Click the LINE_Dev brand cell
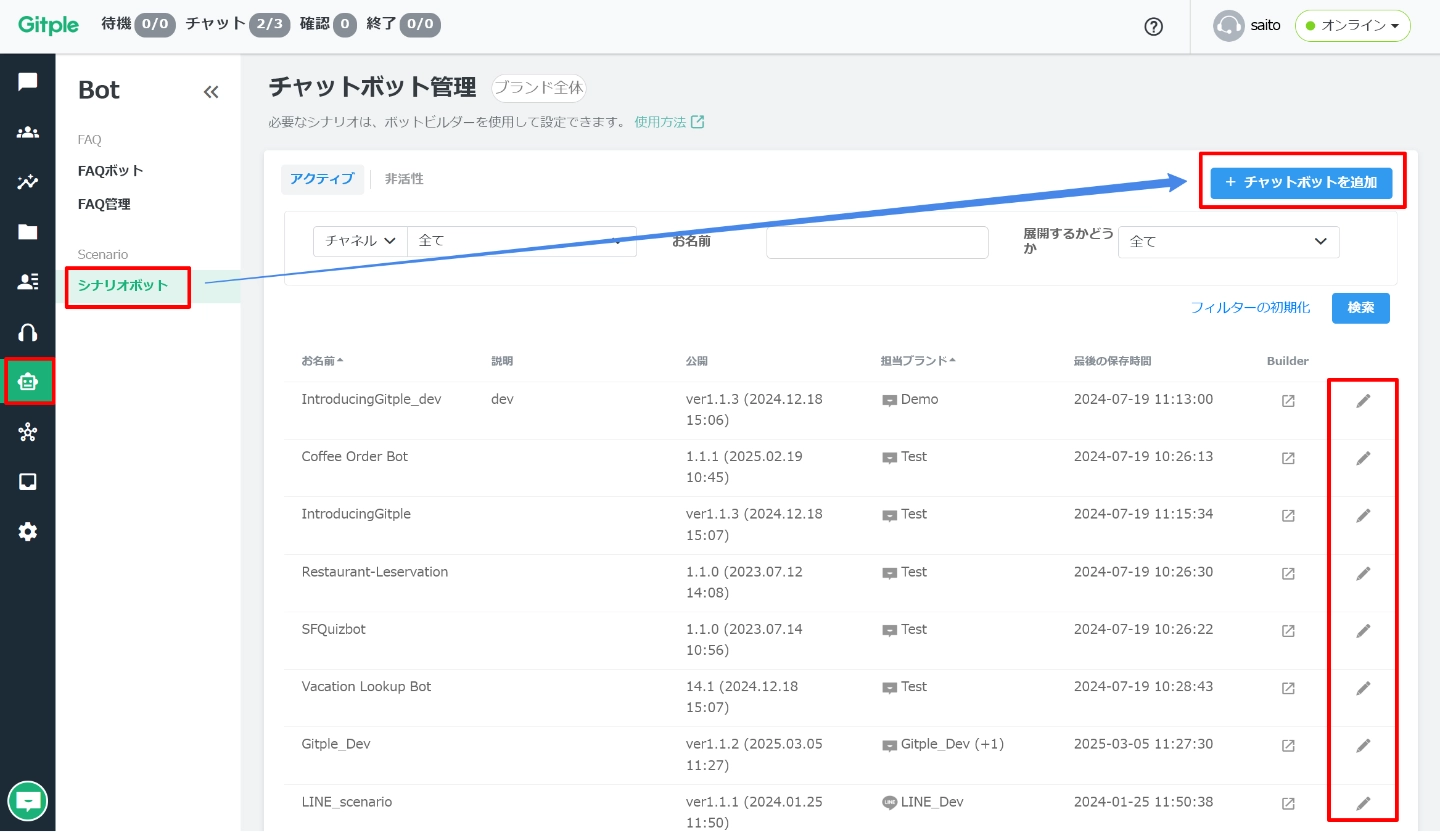Viewport: 1440px width, 833px height. pyautogui.click(x=923, y=802)
